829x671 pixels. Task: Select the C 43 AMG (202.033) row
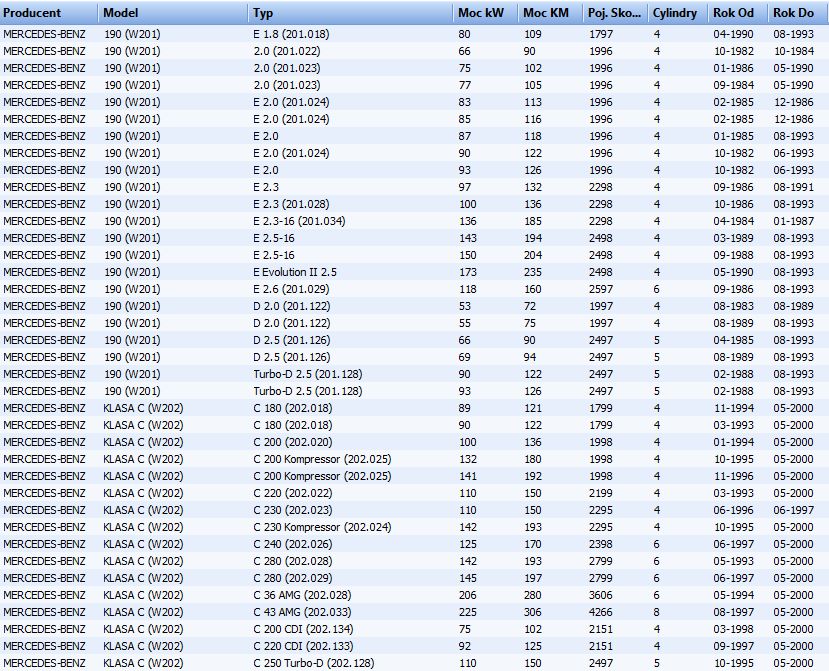[x=414, y=612]
